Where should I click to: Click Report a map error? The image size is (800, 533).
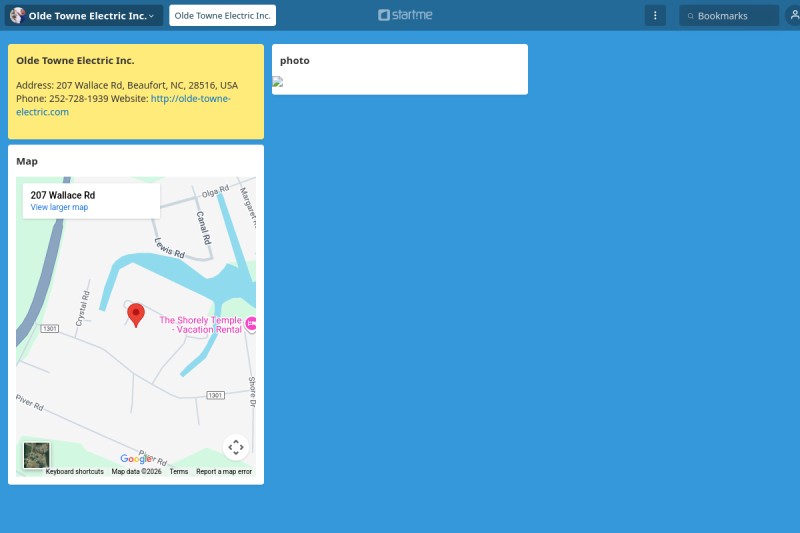(x=224, y=471)
